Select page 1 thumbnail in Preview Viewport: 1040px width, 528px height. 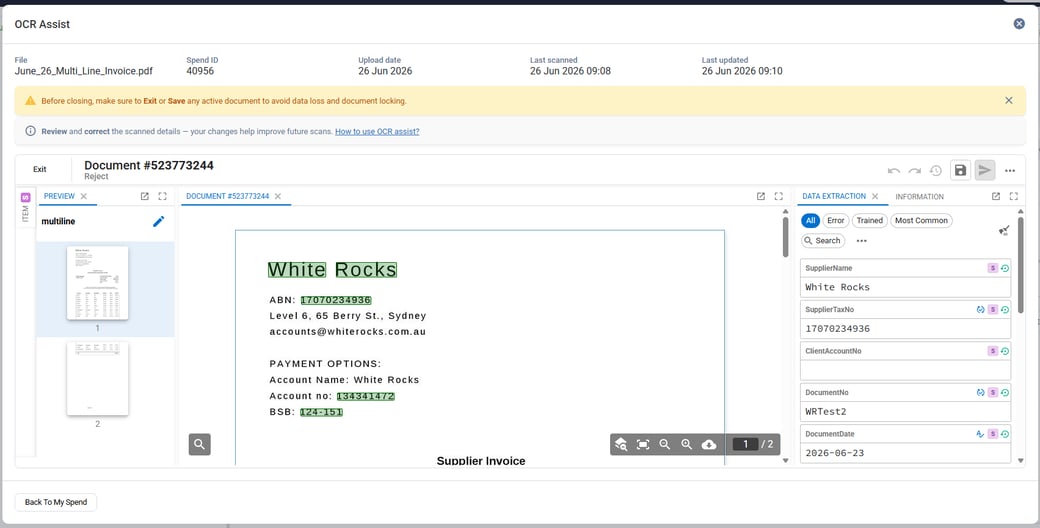pyautogui.click(x=98, y=283)
